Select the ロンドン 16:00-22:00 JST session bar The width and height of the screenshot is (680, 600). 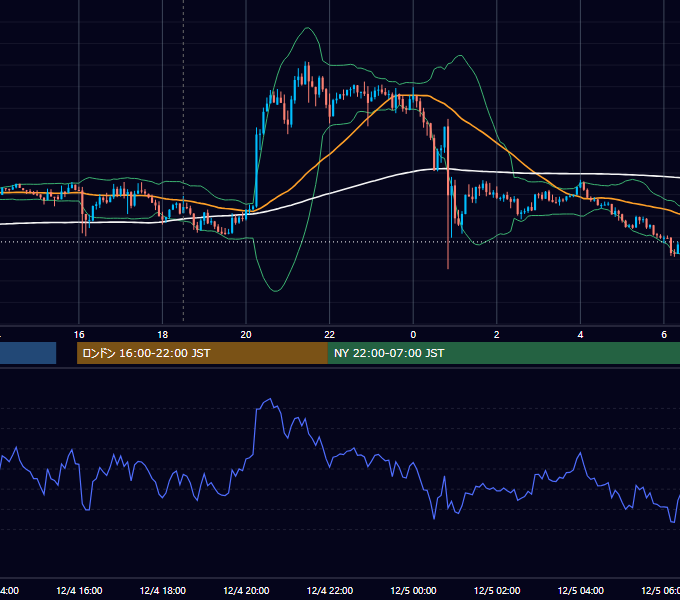tap(202, 353)
